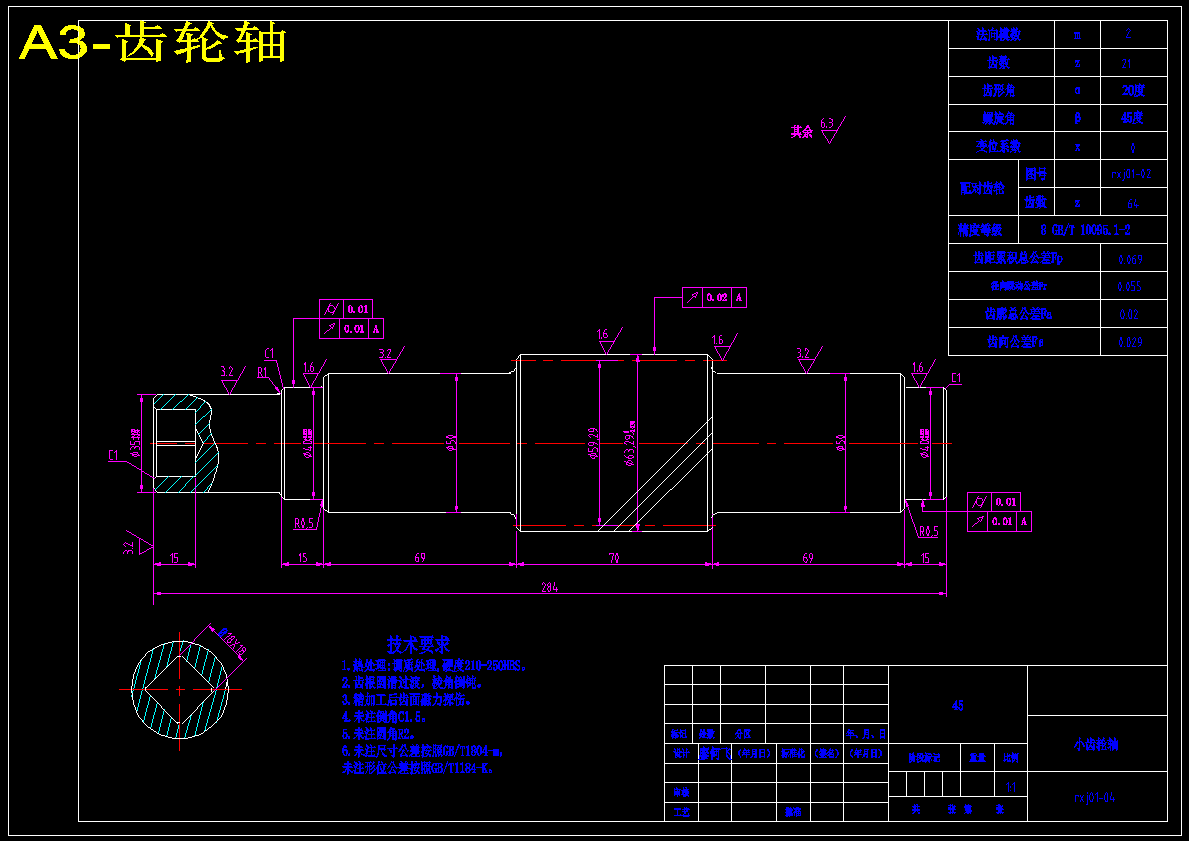Click the '处数' title block cell
The image size is (1189, 841).
tap(706, 734)
